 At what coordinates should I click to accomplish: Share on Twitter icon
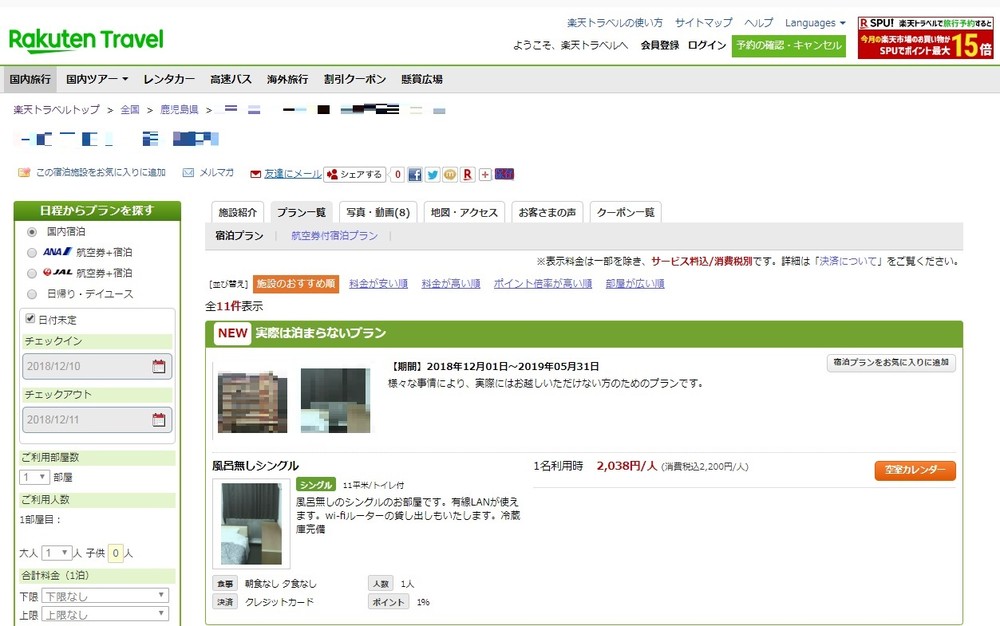pyautogui.click(x=432, y=174)
